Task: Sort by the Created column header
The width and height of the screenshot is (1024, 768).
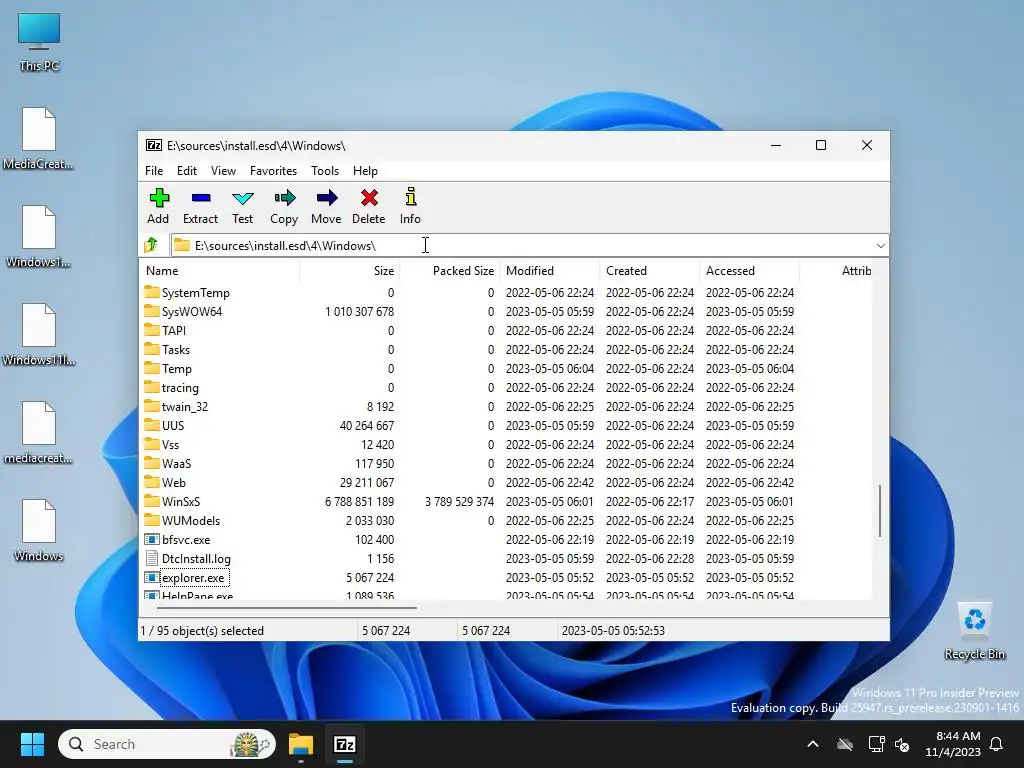Action: 649,270
